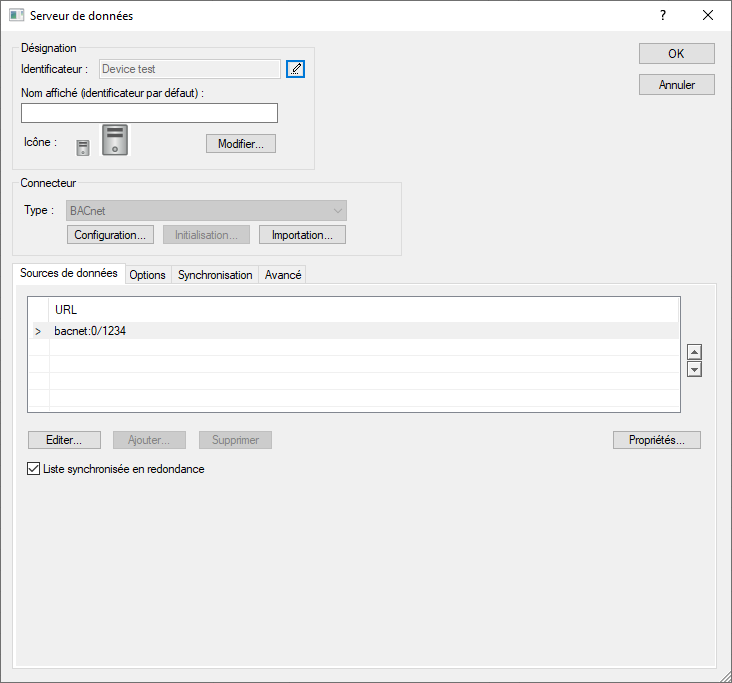Switch to the Options tab

click(x=147, y=275)
